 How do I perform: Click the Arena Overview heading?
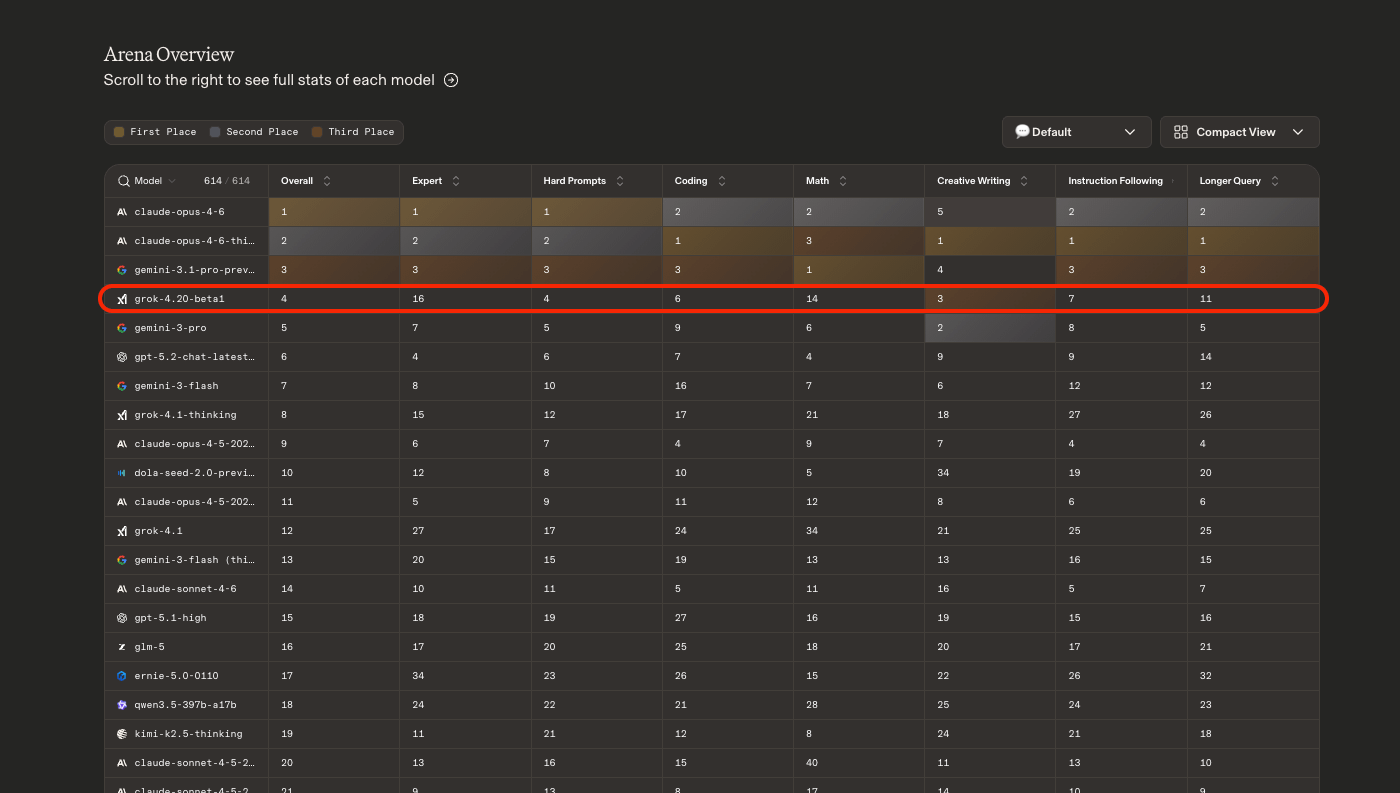pos(169,54)
